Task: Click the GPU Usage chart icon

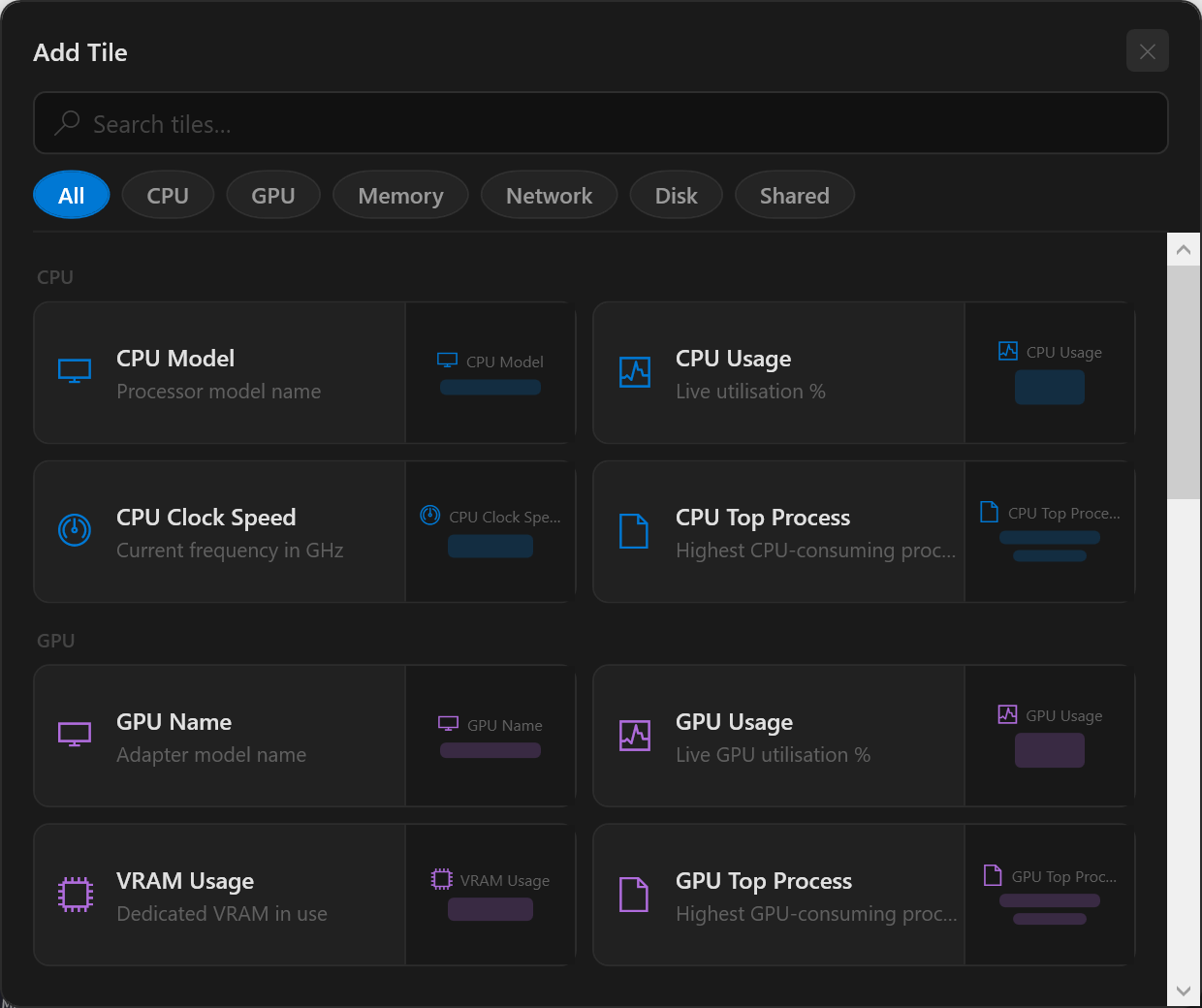Action: pos(634,734)
